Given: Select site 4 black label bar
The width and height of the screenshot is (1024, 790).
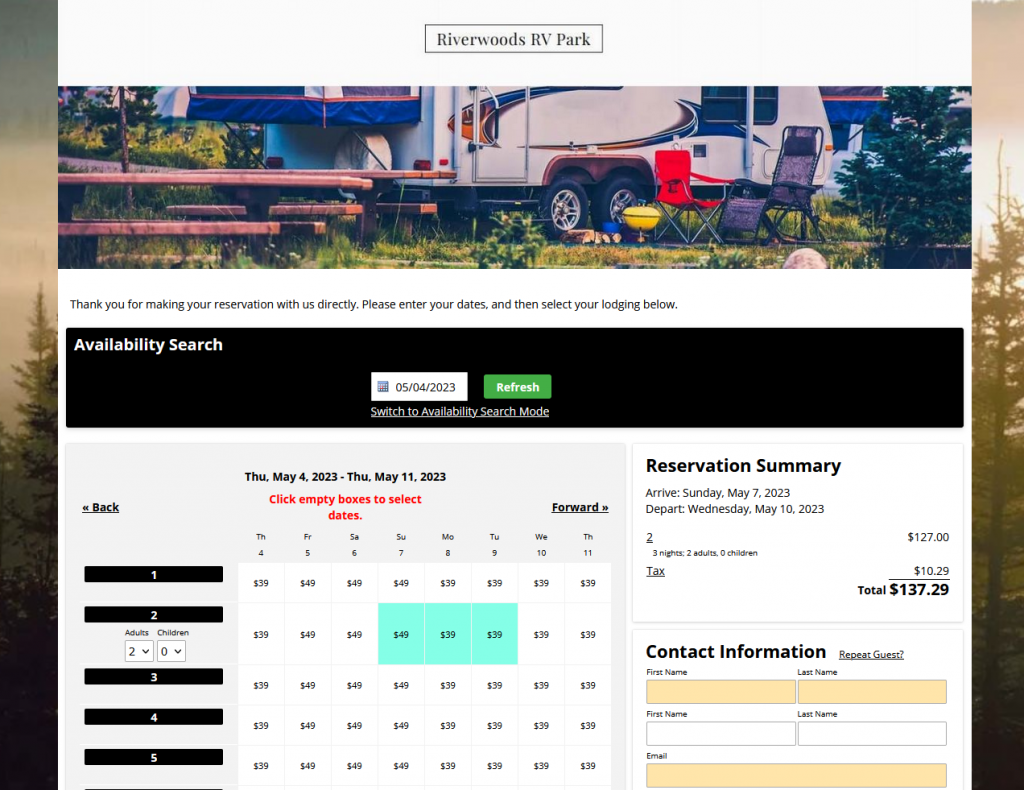Looking at the screenshot, I should (153, 717).
